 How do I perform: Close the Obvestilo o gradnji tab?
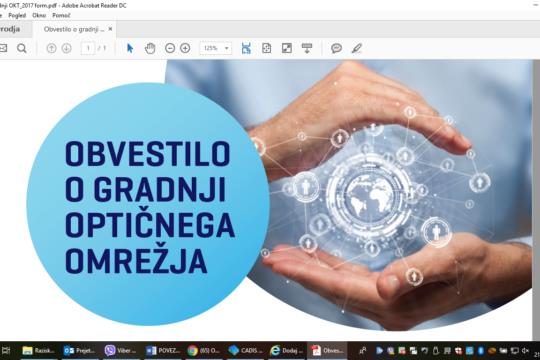click(x=110, y=29)
